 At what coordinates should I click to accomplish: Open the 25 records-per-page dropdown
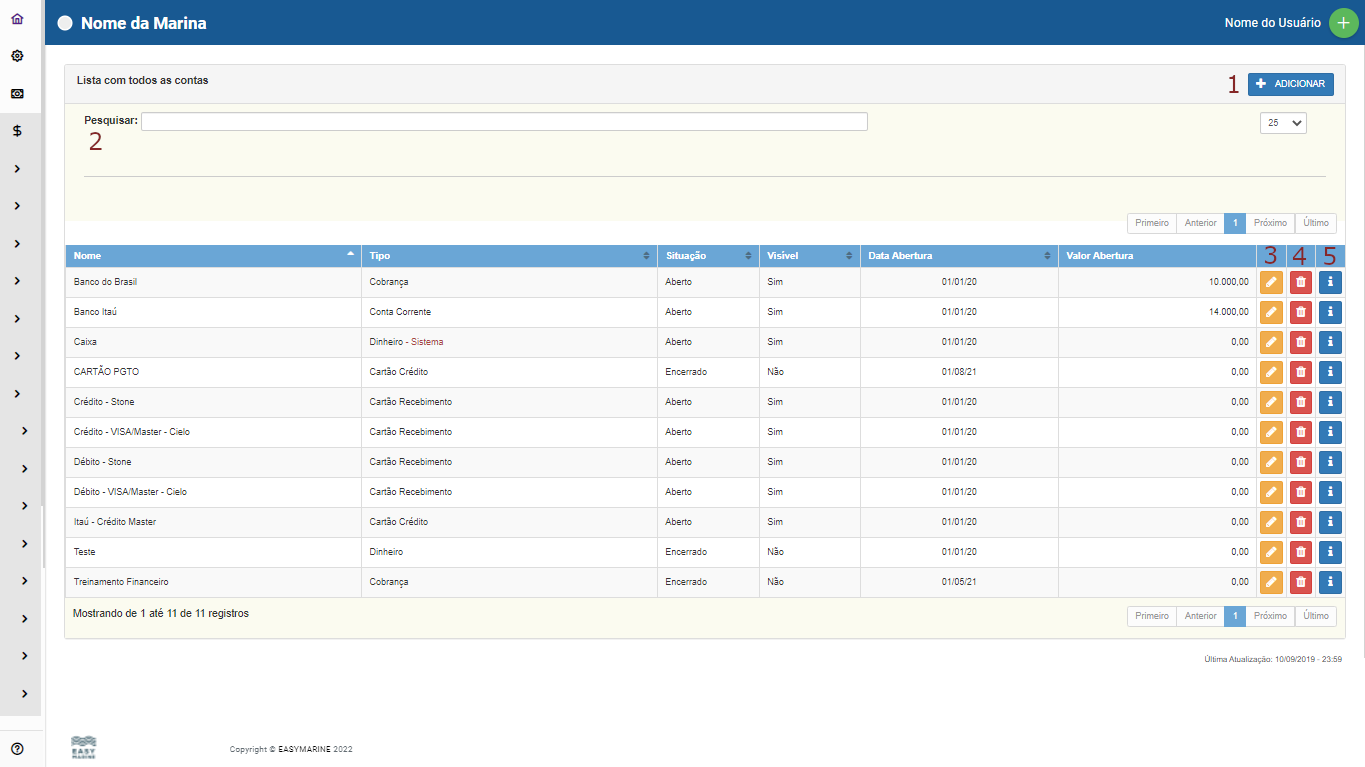pyautogui.click(x=1283, y=123)
